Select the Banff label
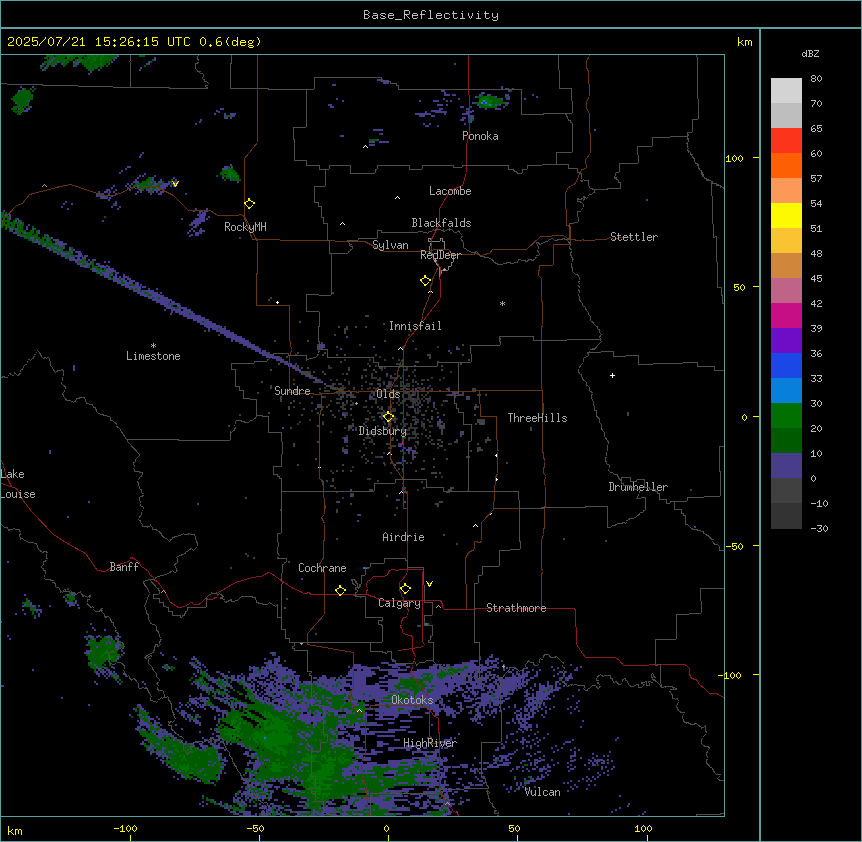 coord(124,567)
